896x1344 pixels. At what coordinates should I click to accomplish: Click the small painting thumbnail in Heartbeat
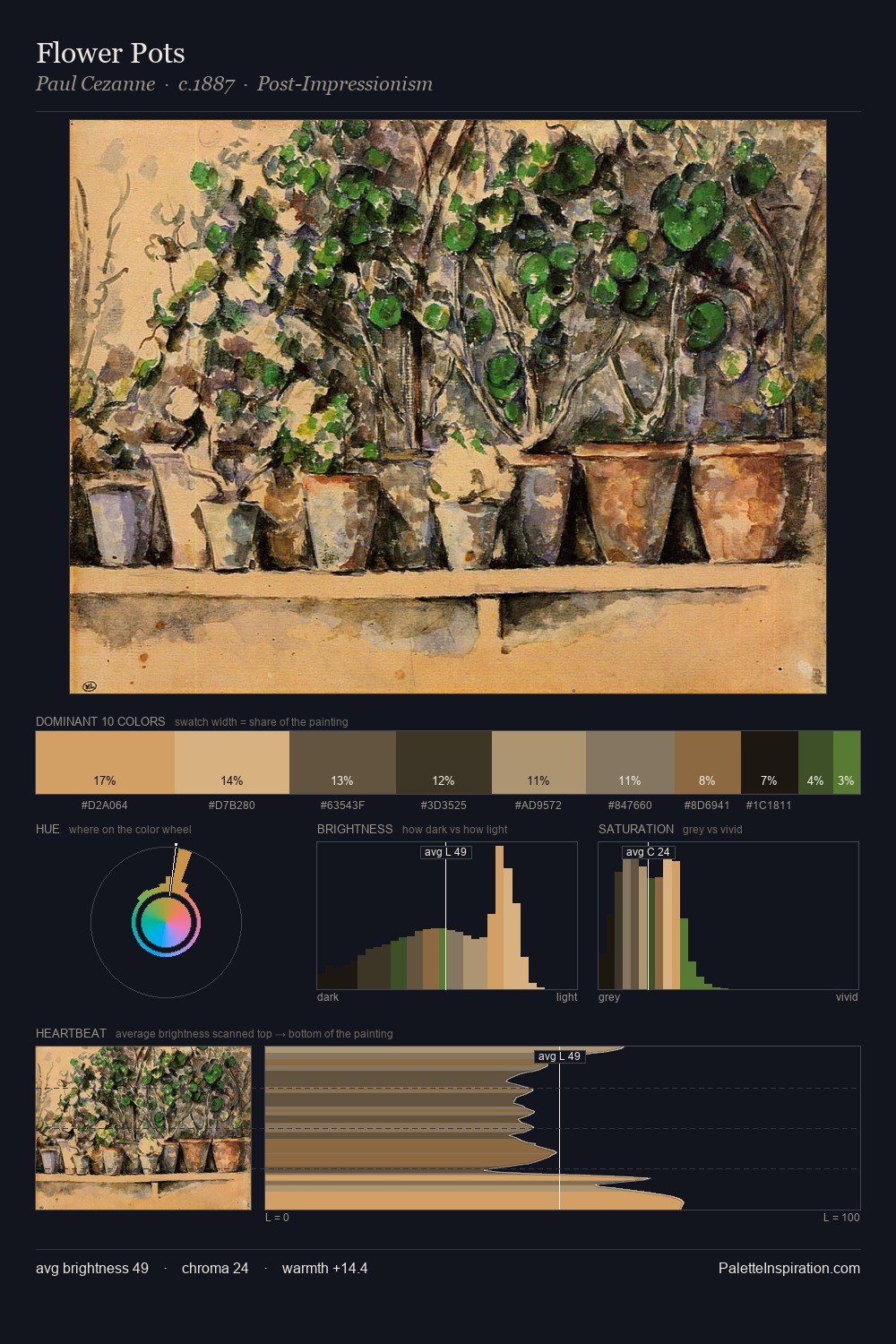[x=143, y=1128]
